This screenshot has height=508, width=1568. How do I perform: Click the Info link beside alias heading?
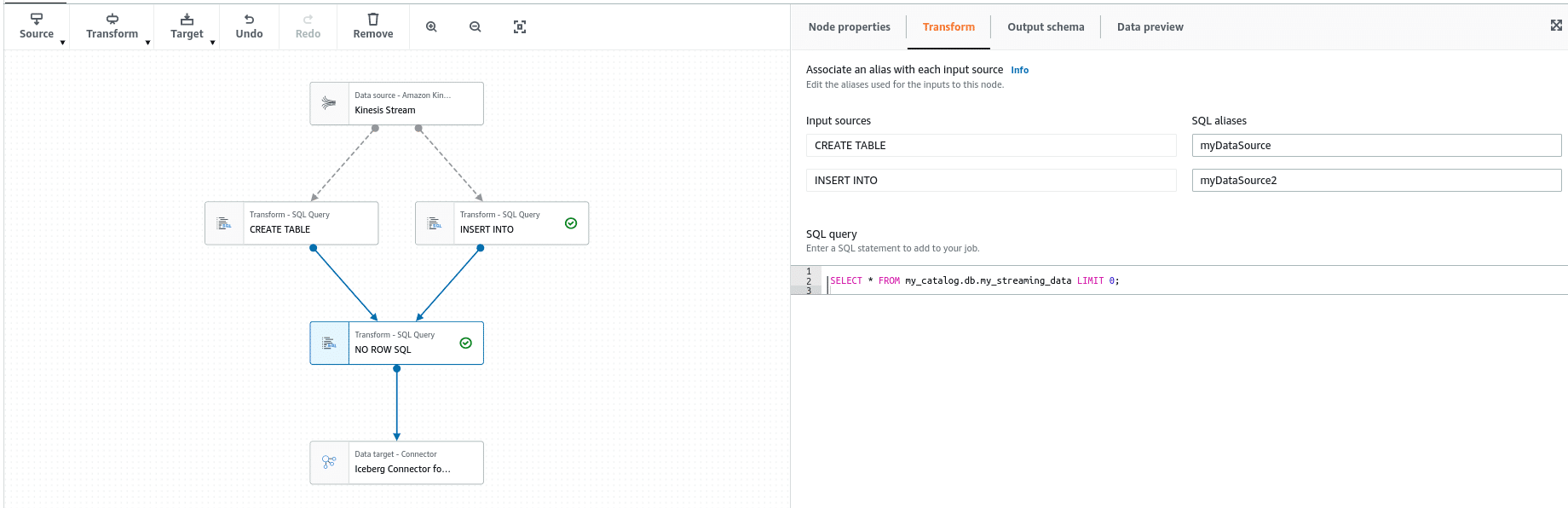point(1019,71)
